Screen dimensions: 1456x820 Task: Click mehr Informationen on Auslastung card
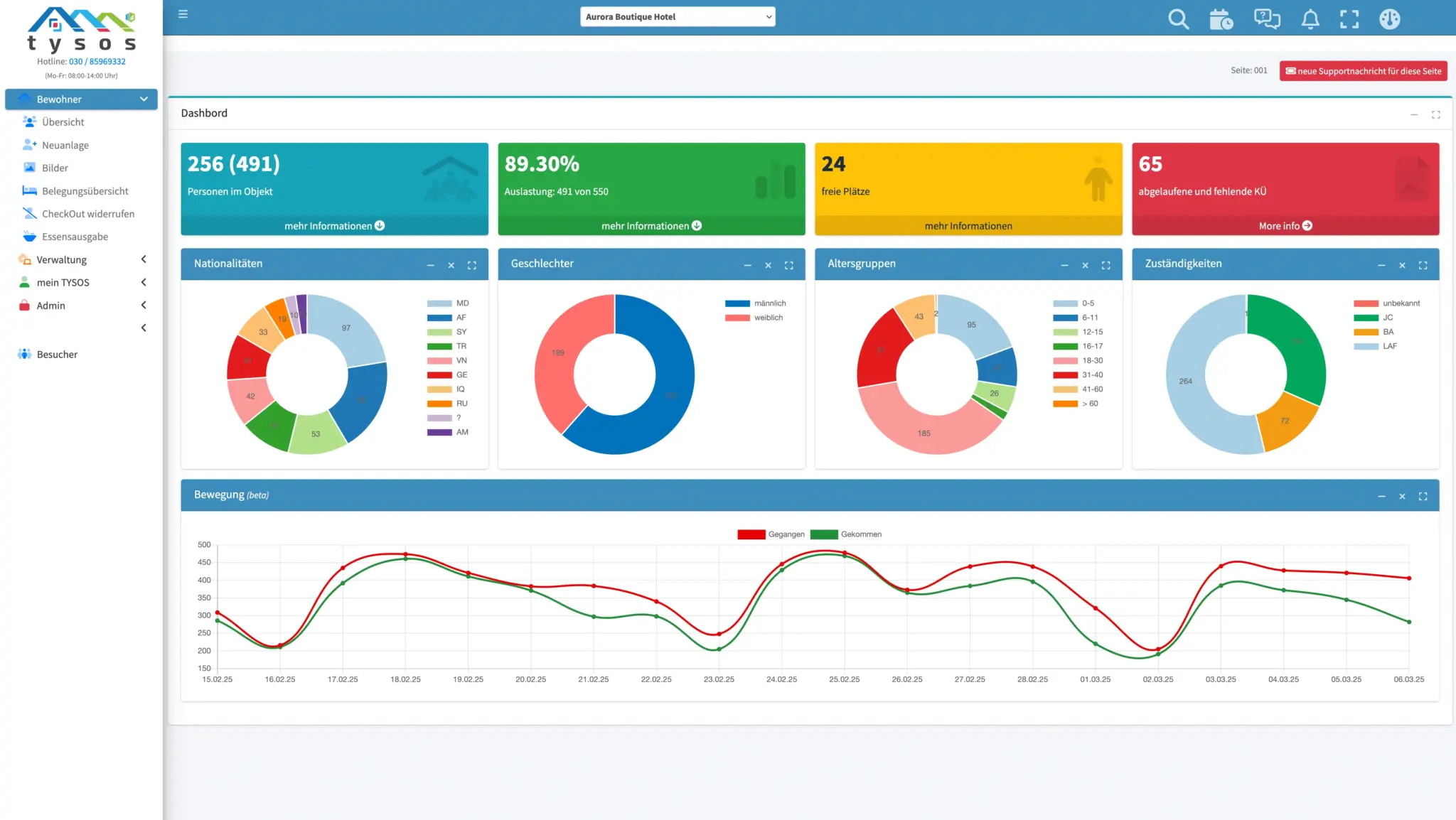(x=651, y=226)
